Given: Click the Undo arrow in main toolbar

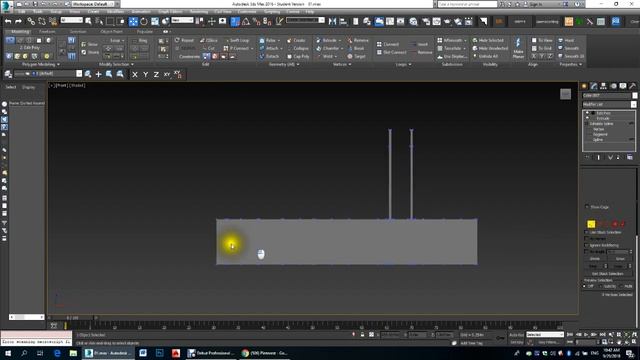Looking at the screenshot, I should click(8, 21).
